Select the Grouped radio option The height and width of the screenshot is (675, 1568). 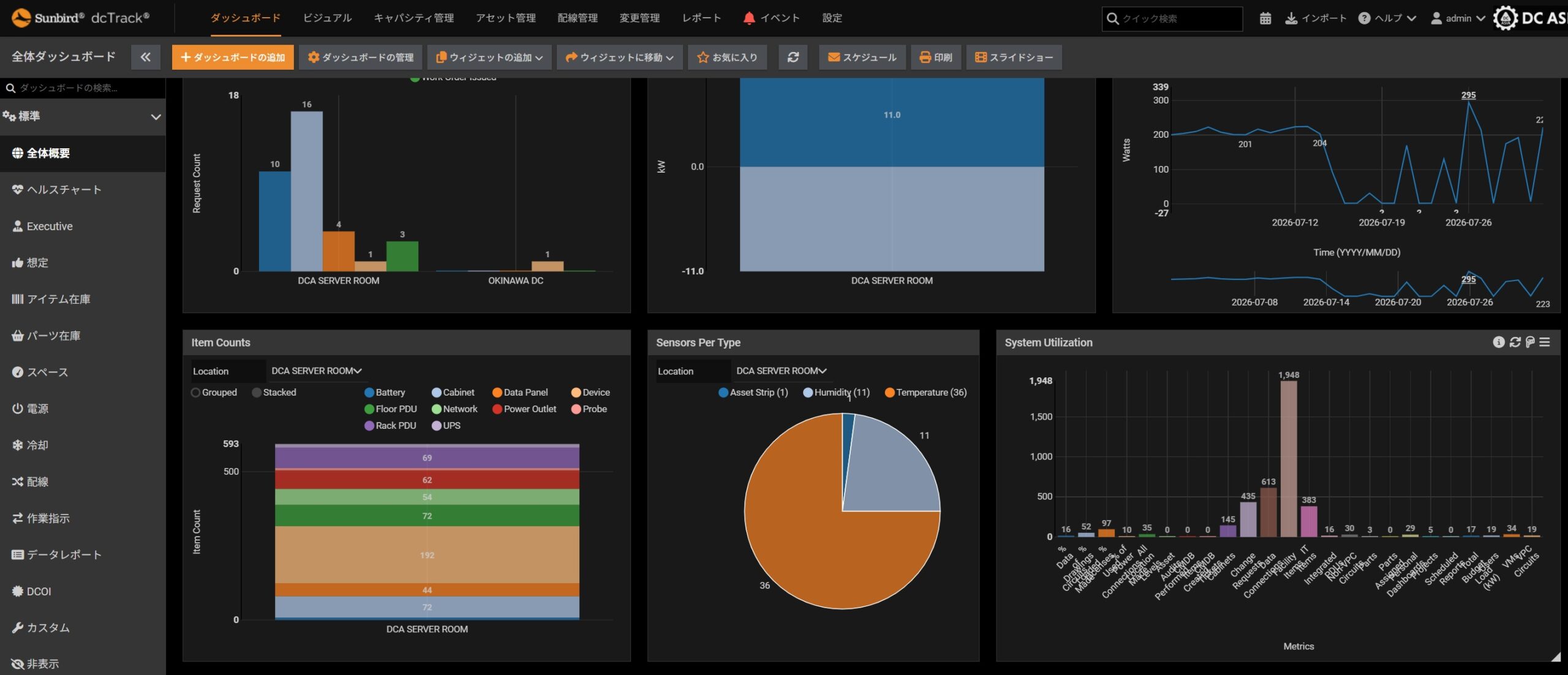(195, 393)
